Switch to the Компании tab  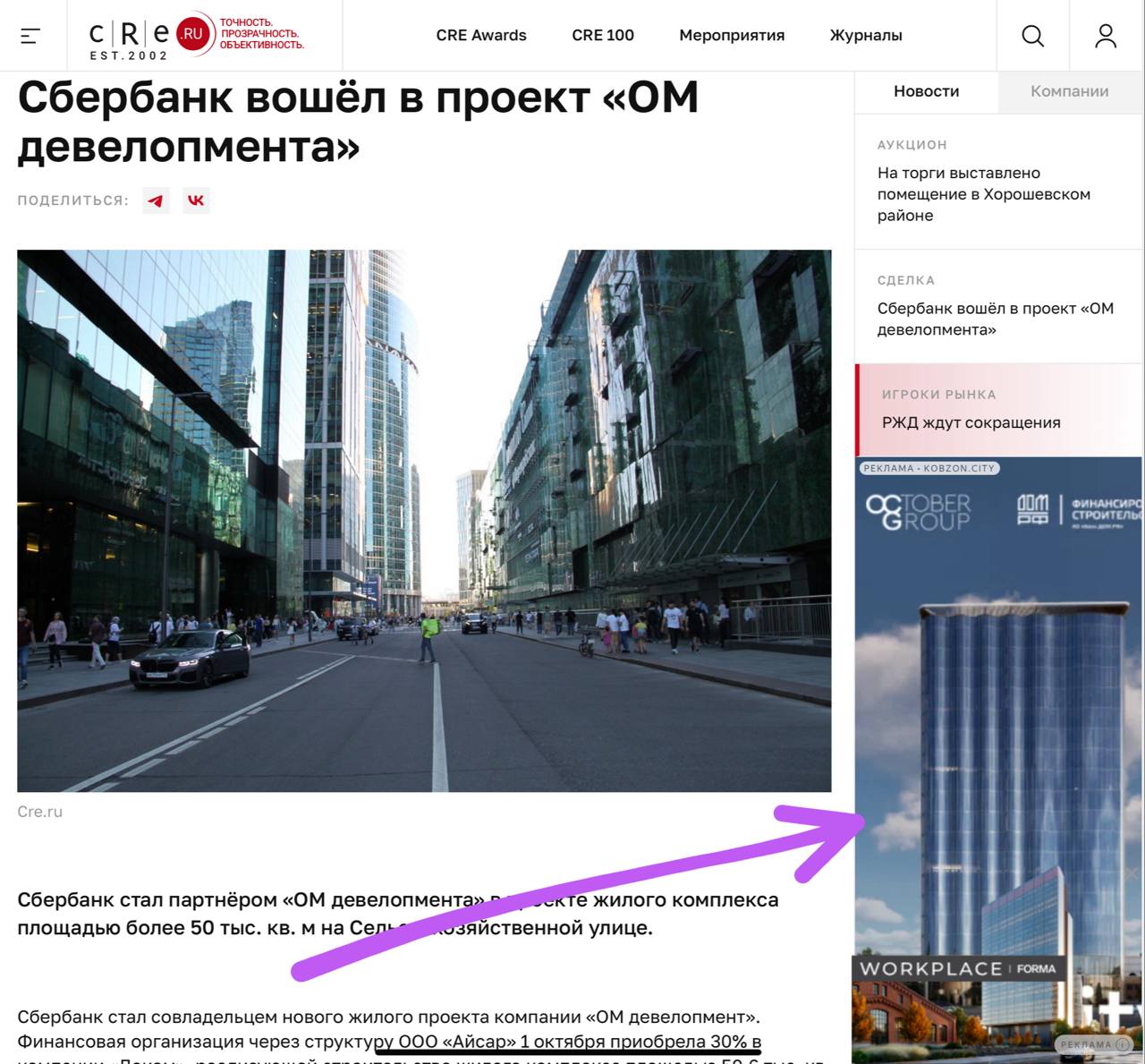[x=1069, y=91]
